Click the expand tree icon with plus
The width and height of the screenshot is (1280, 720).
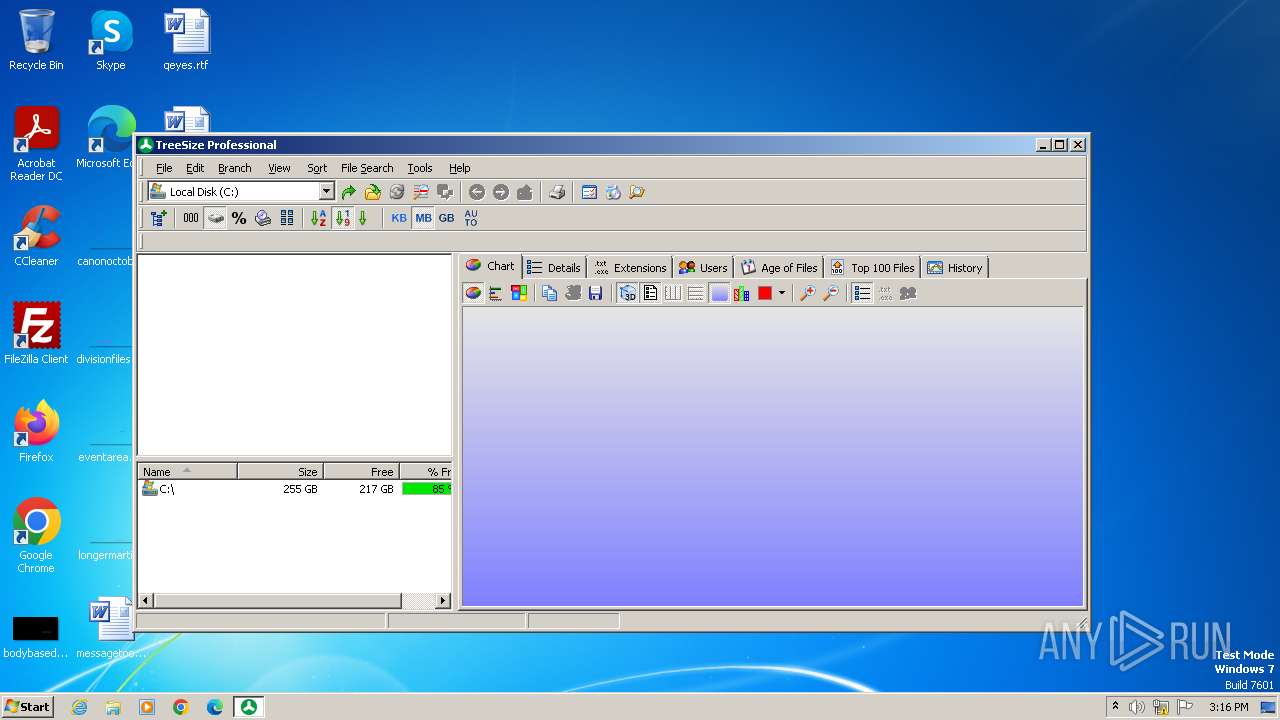pyautogui.click(x=158, y=218)
